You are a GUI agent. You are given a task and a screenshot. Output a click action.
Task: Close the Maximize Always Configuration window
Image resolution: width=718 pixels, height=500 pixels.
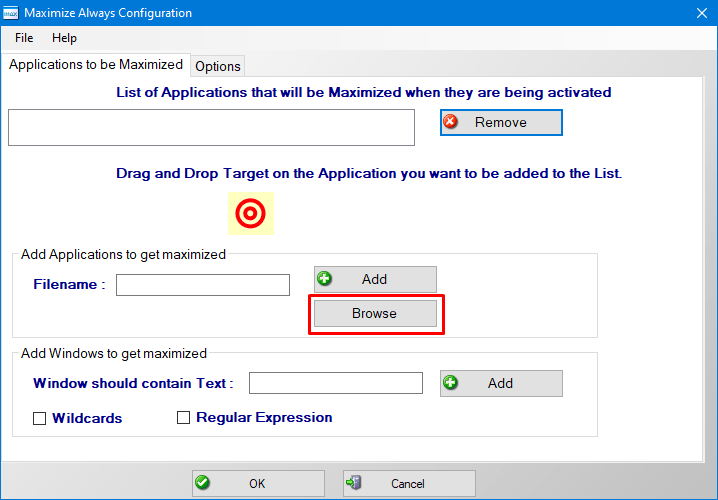tap(702, 13)
